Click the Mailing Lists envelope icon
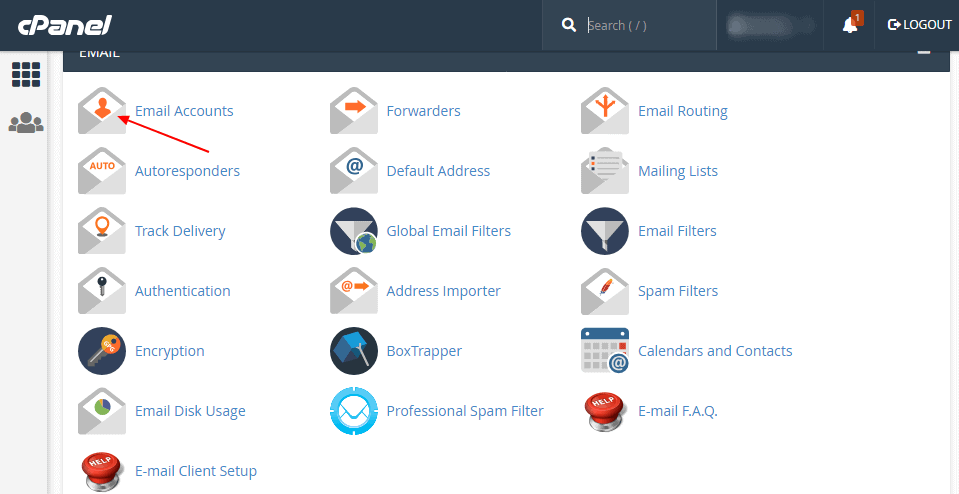The width and height of the screenshot is (959, 494). (x=605, y=171)
